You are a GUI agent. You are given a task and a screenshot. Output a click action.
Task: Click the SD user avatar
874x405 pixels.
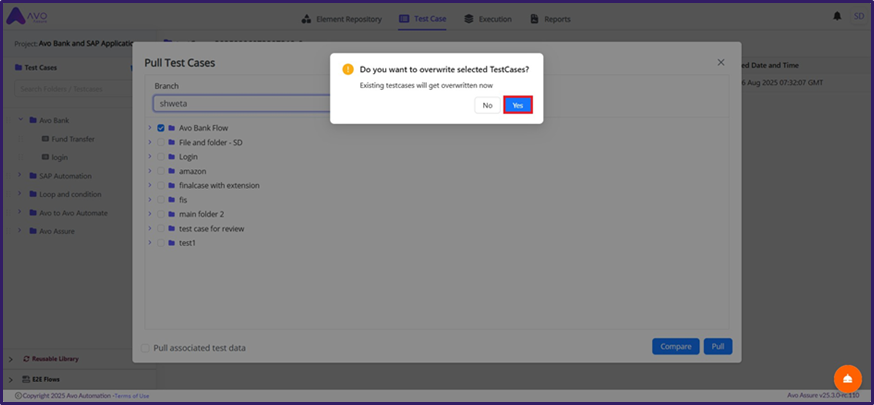point(858,17)
